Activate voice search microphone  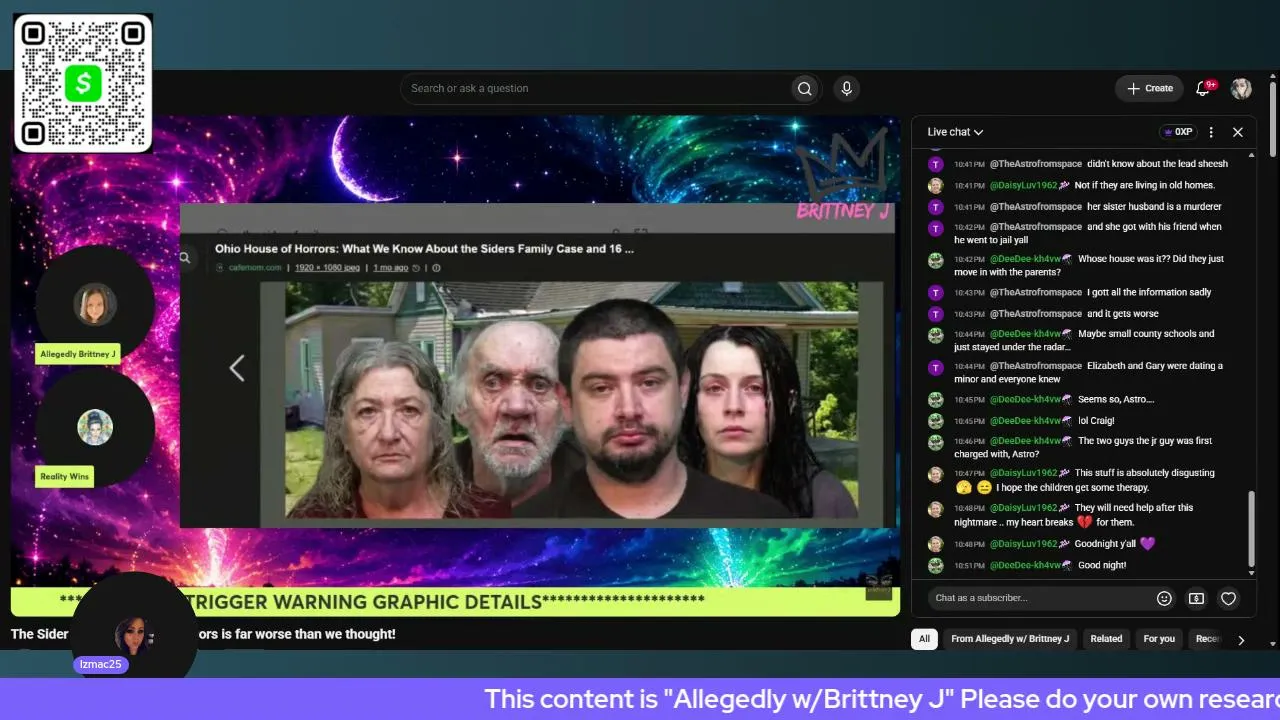point(847,88)
